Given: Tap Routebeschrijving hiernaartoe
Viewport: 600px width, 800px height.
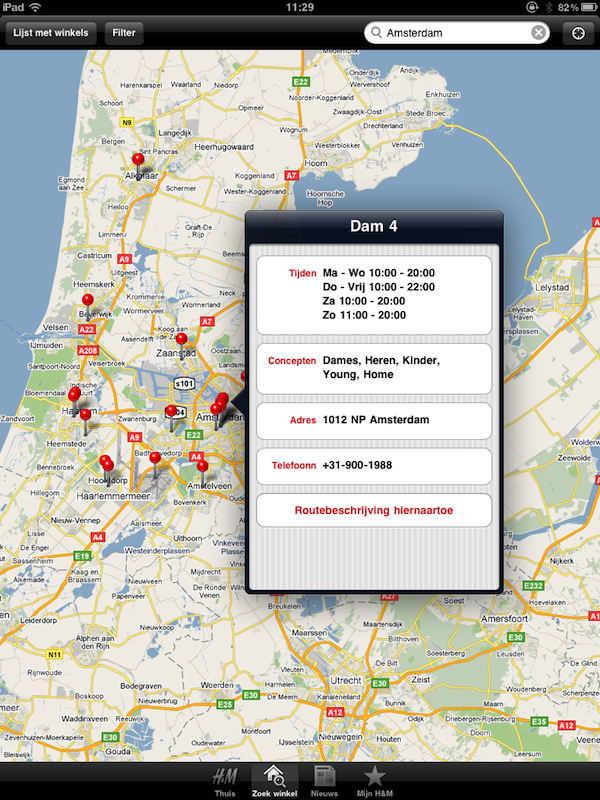Looking at the screenshot, I should click(374, 510).
